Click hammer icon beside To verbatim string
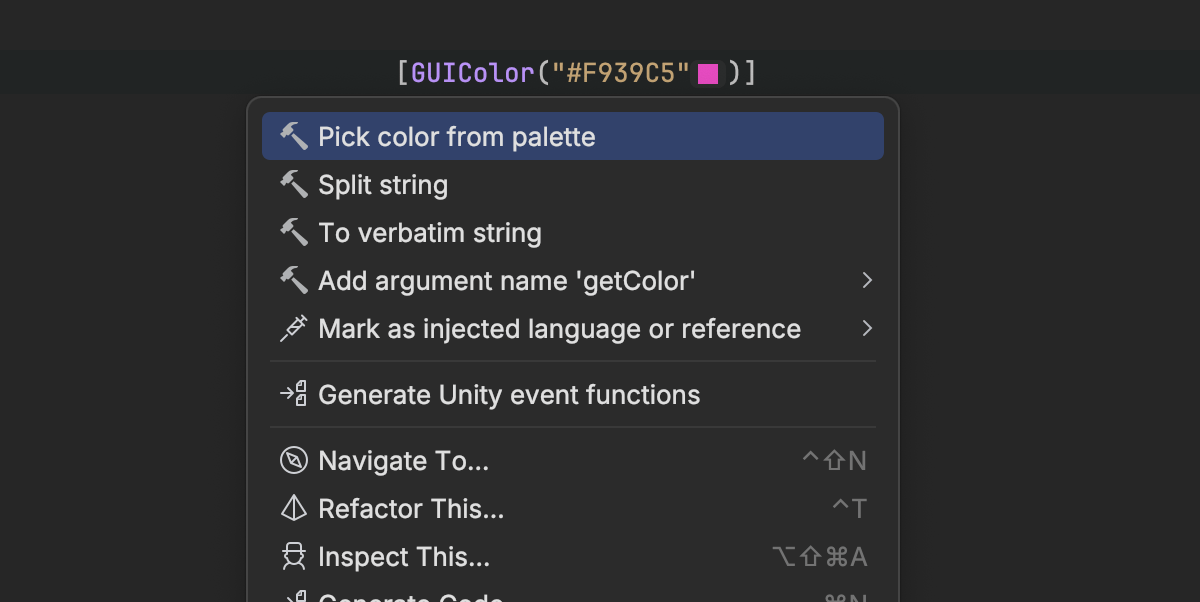 point(293,232)
